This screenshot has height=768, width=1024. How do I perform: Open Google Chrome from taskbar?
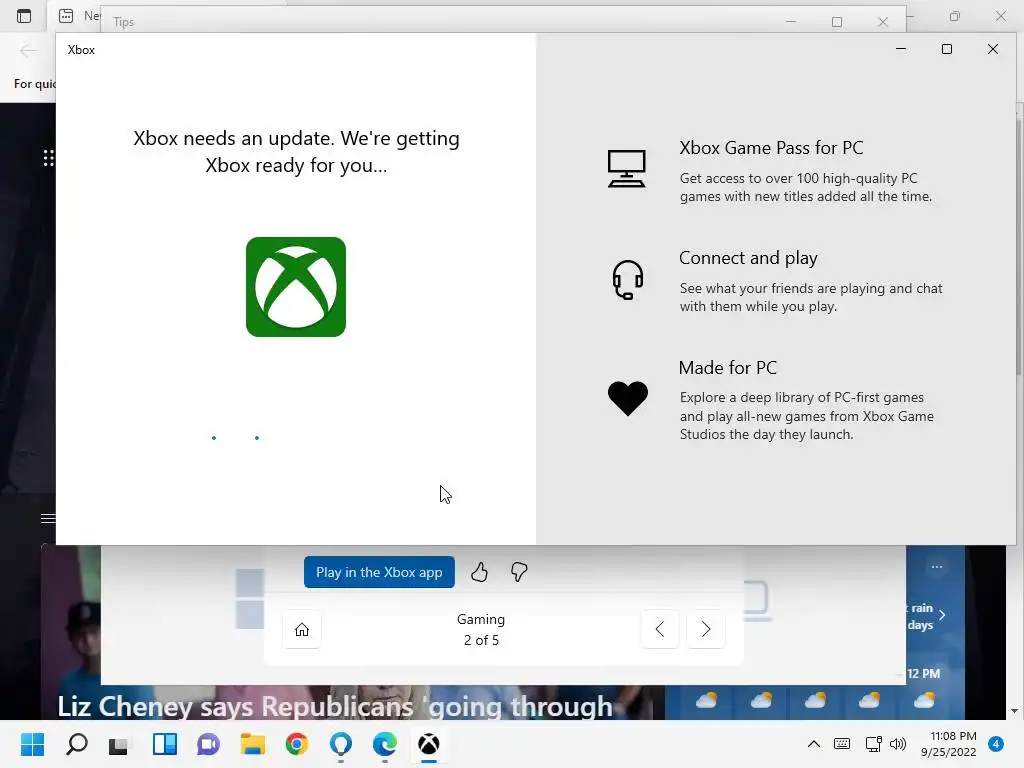pos(296,744)
